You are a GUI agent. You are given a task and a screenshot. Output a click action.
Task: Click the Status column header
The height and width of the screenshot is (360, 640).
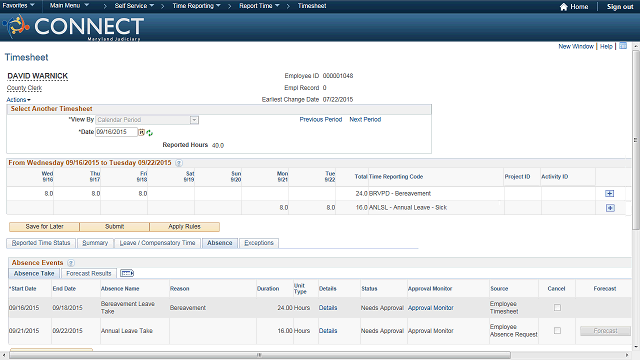[x=369, y=289]
